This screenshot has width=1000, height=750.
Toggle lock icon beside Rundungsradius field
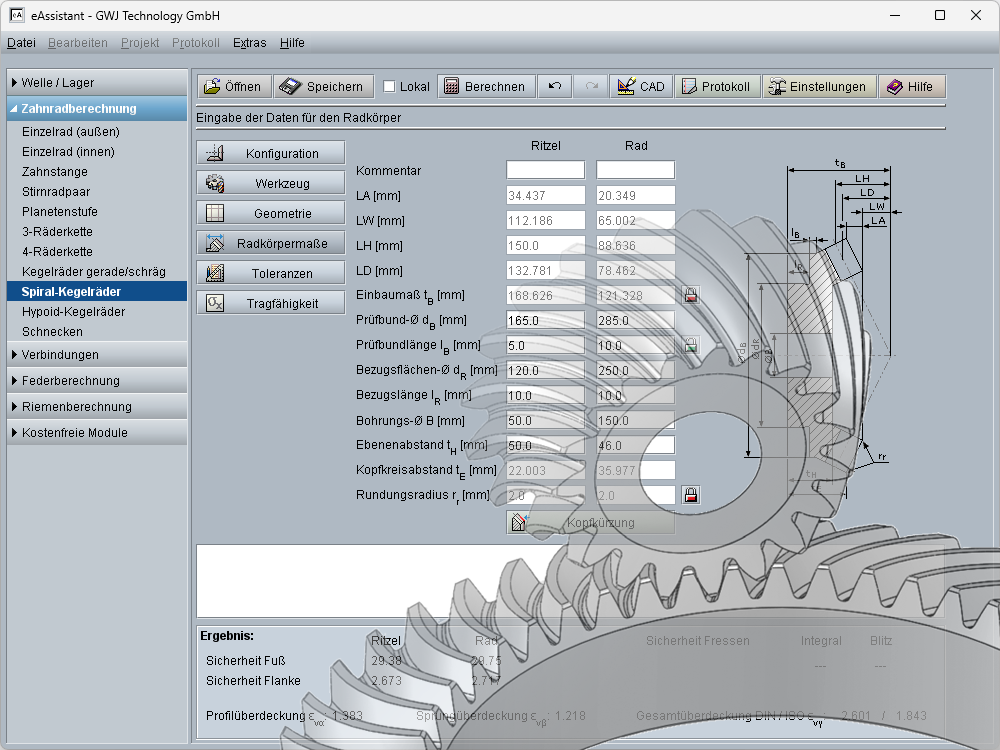(x=691, y=495)
